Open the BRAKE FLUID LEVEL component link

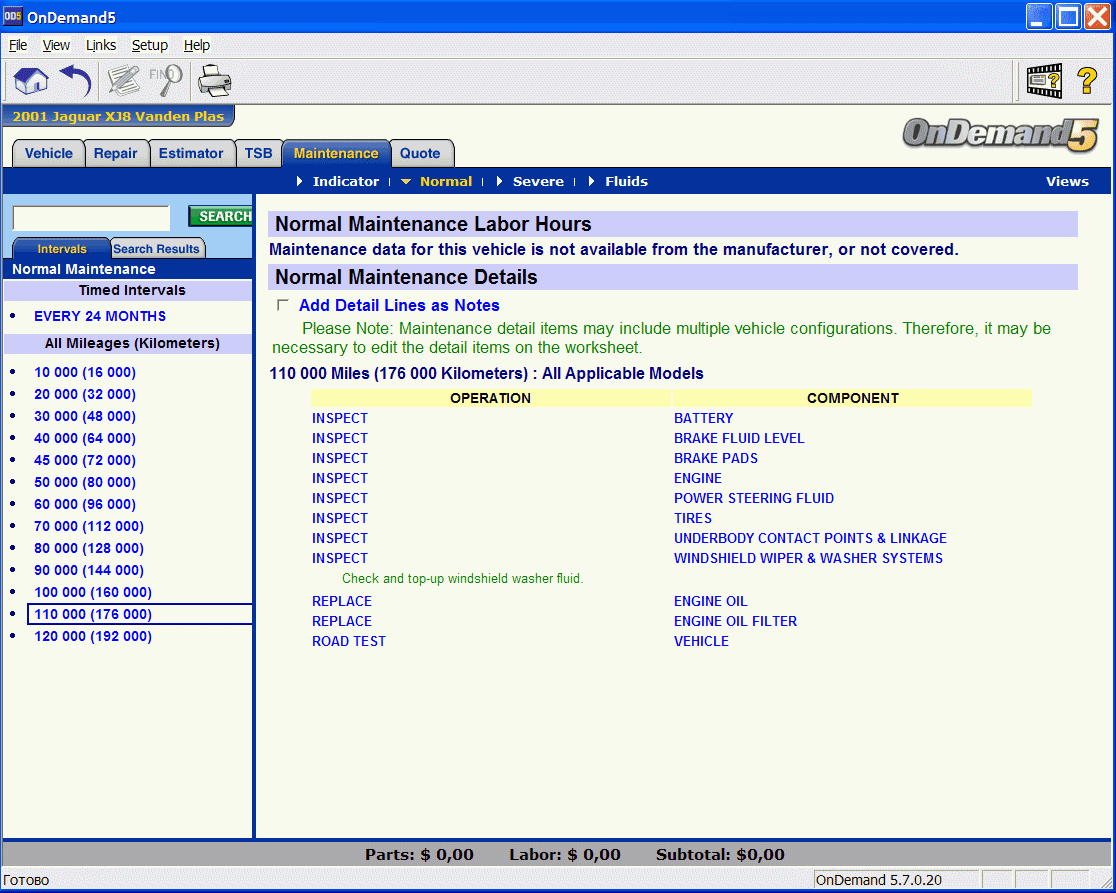click(x=739, y=438)
